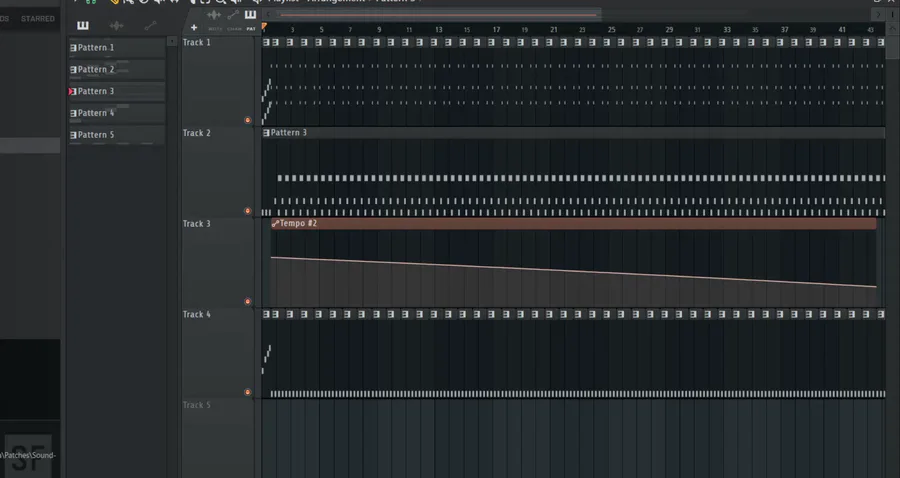Select the Tempo #2 automation clip header
The width and height of the screenshot is (900, 478).
coord(573,223)
